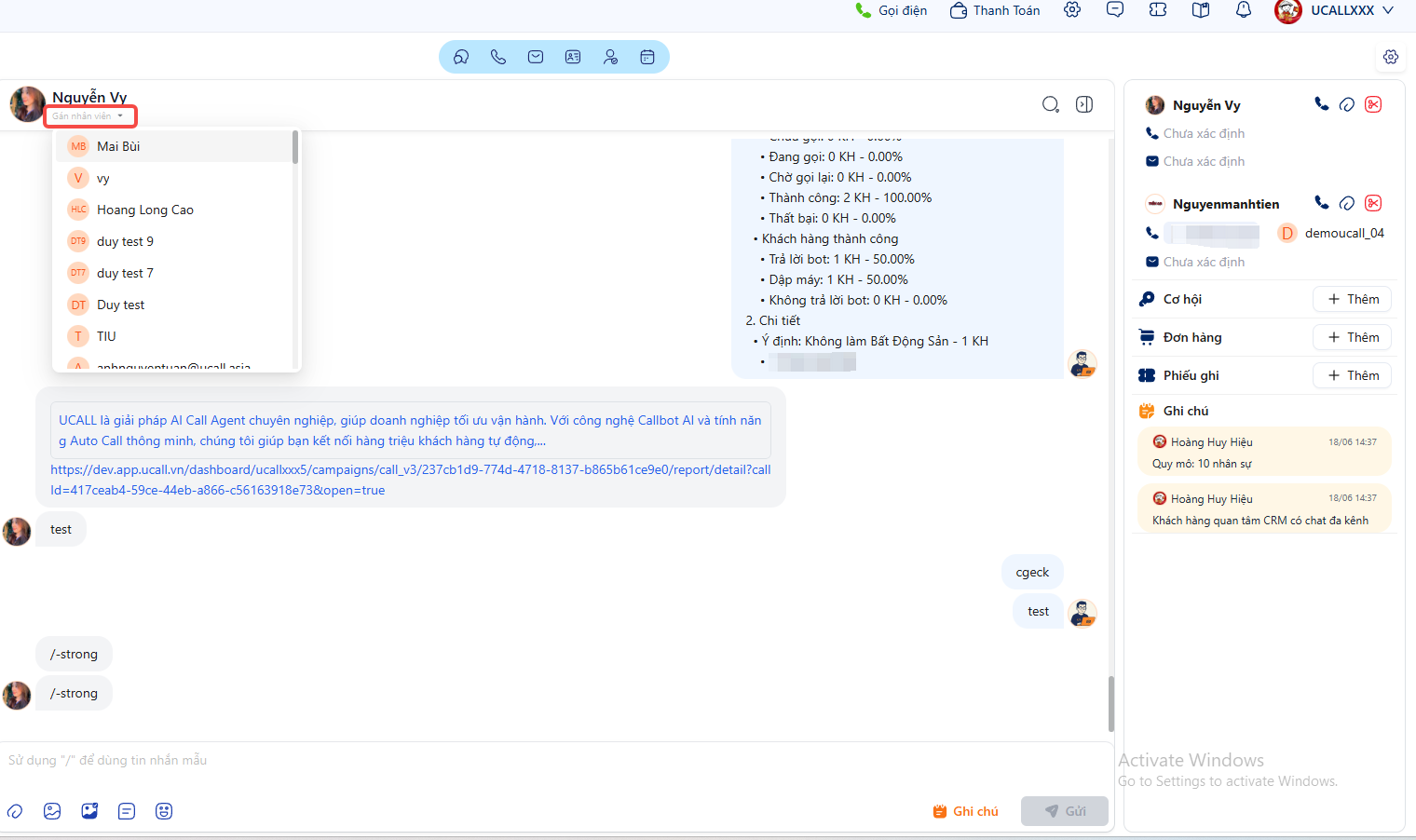Viewport: 1416px width, 840px height.
Task: Unlink Nguyễn Vy with red scissors icon
Action: pos(1373,104)
